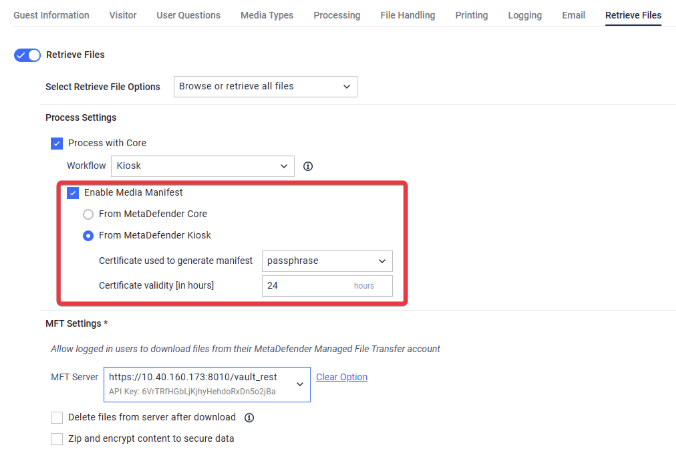Toggle the Retrieve Files switch

[27, 55]
